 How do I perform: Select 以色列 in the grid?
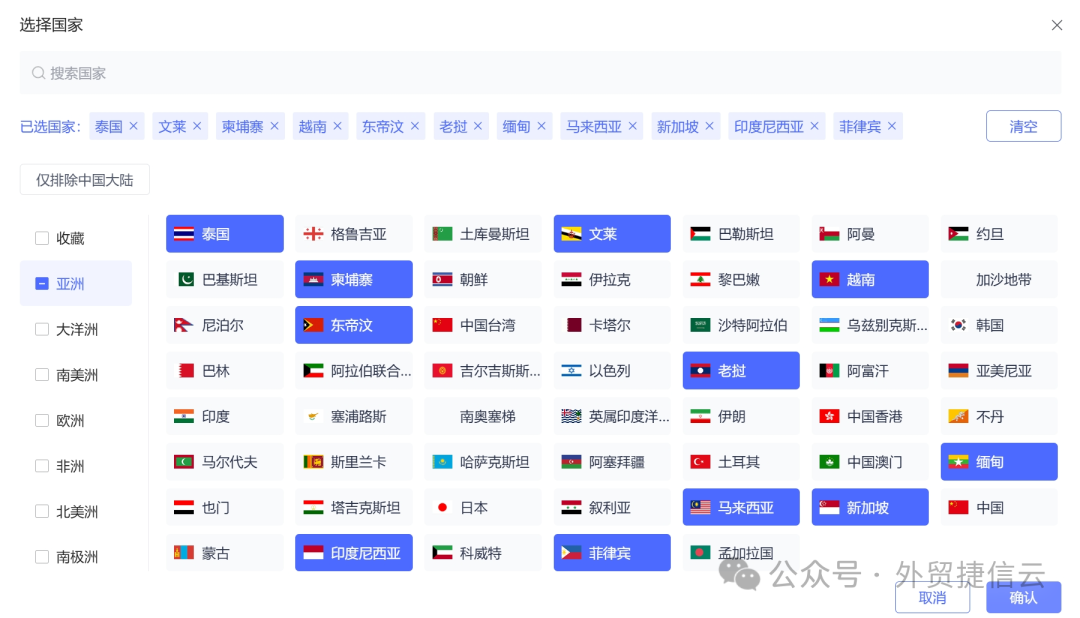tap(611, 370)
